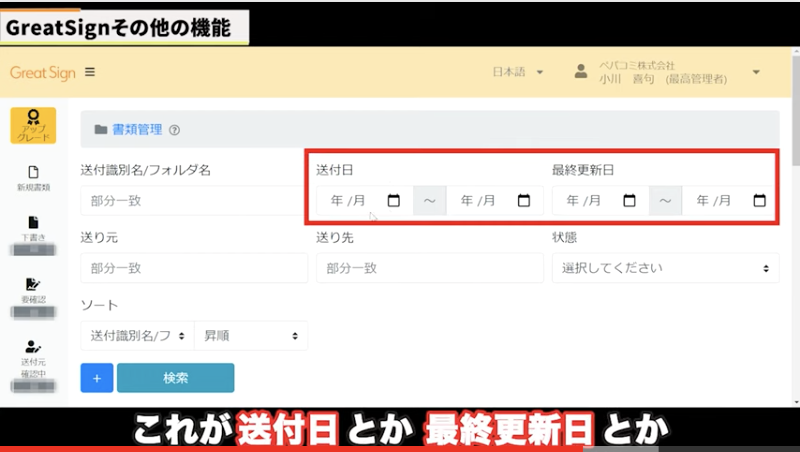Click the 送り先 recipient input field
The width and height of the screenshot is (800, 452).
[429, 268]
